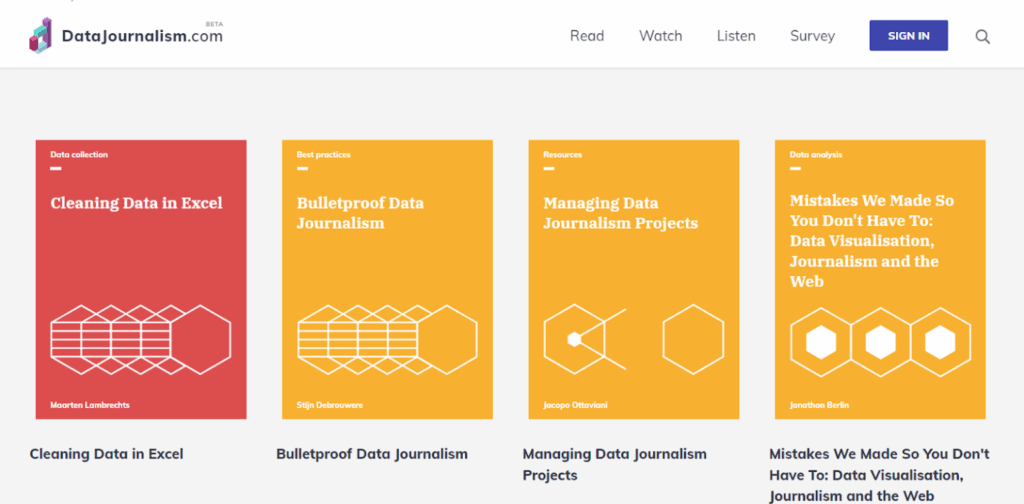Select the Data collection category label
The width and height of the screenshot is (1024, 504).
coord(79,155)
